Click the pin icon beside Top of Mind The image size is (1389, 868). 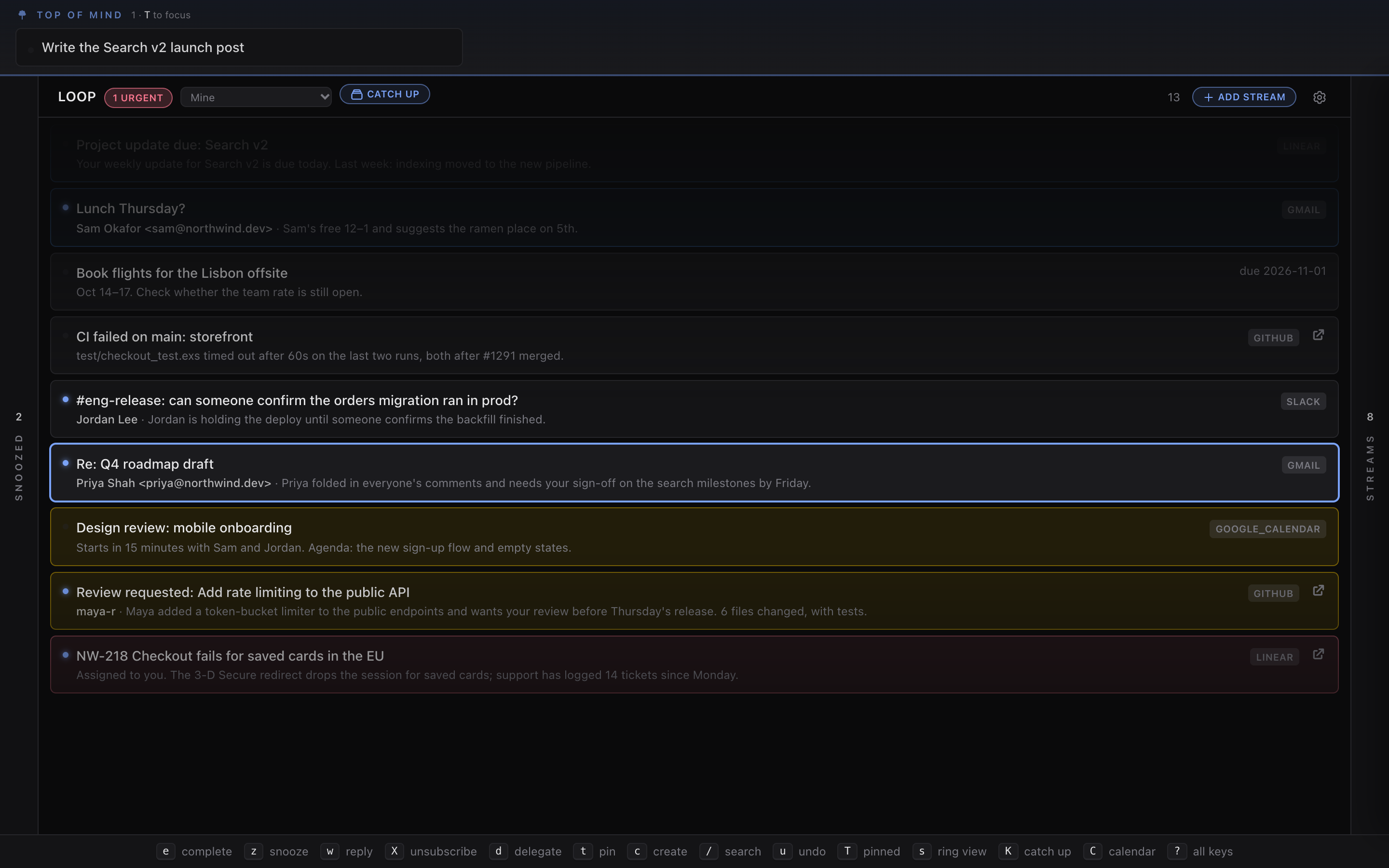pyautogui.click(x=22, y=15)
